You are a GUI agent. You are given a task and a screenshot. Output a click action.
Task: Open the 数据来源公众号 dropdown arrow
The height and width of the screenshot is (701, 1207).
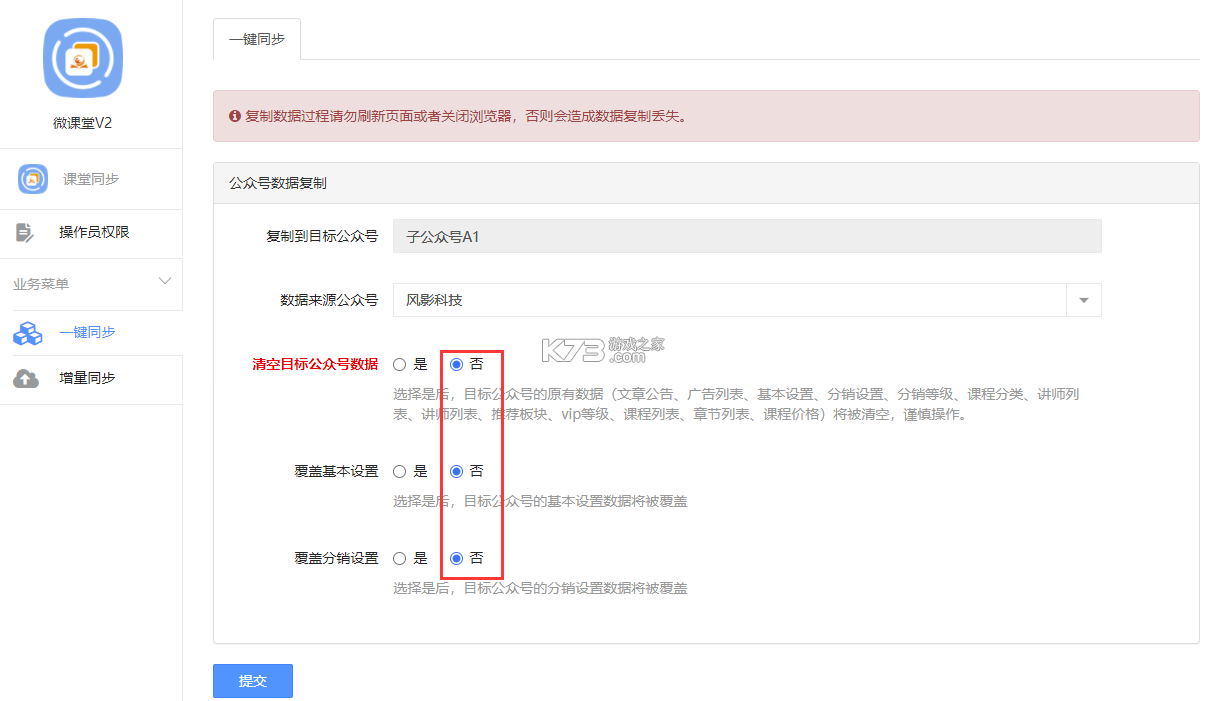(1084, 300)
